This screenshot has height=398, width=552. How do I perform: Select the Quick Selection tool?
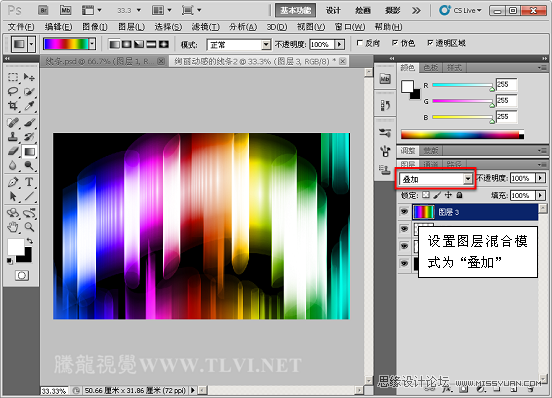point(29,91)
